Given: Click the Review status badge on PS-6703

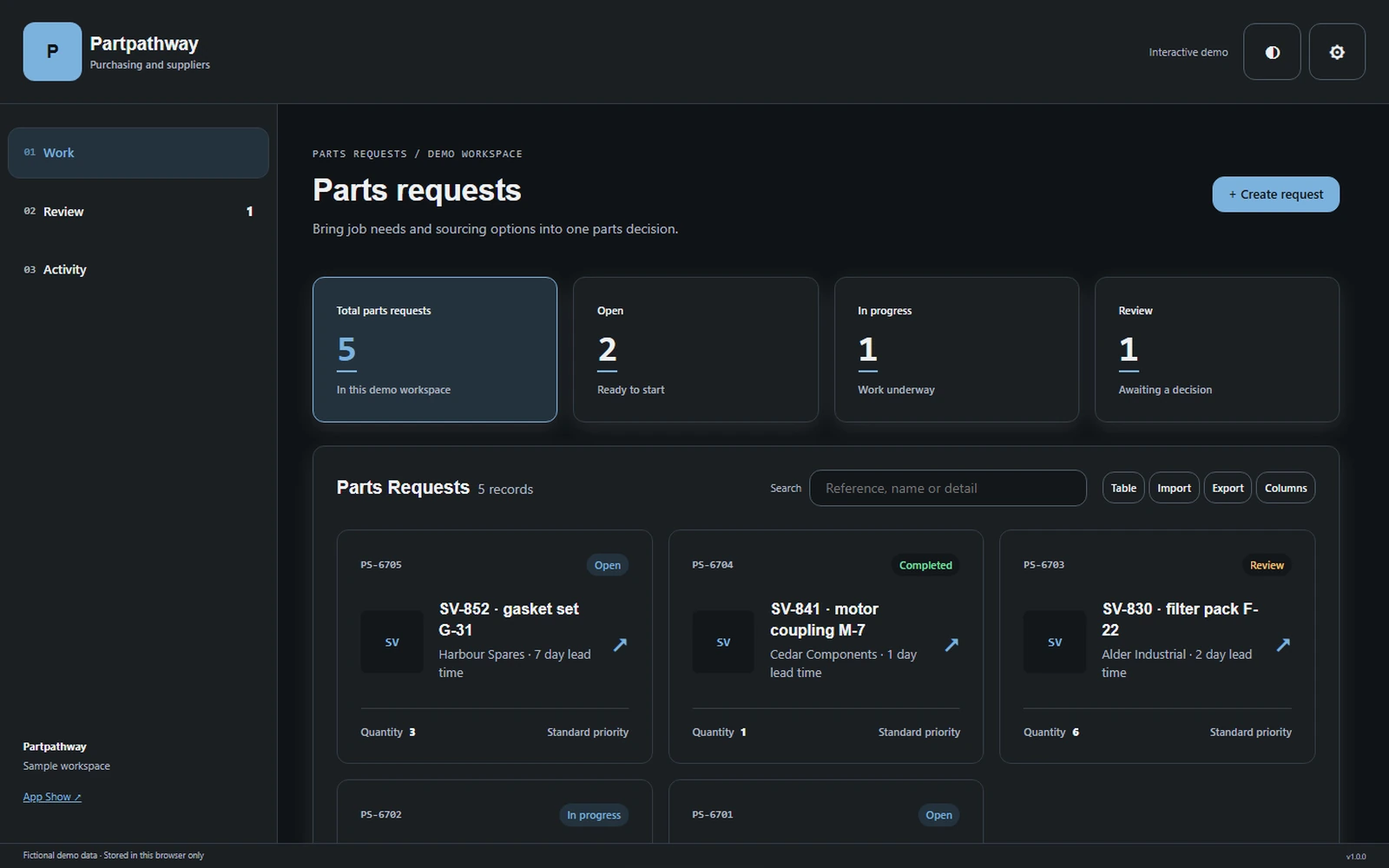Looking at the screenshot, I should tap(1267, 565).
